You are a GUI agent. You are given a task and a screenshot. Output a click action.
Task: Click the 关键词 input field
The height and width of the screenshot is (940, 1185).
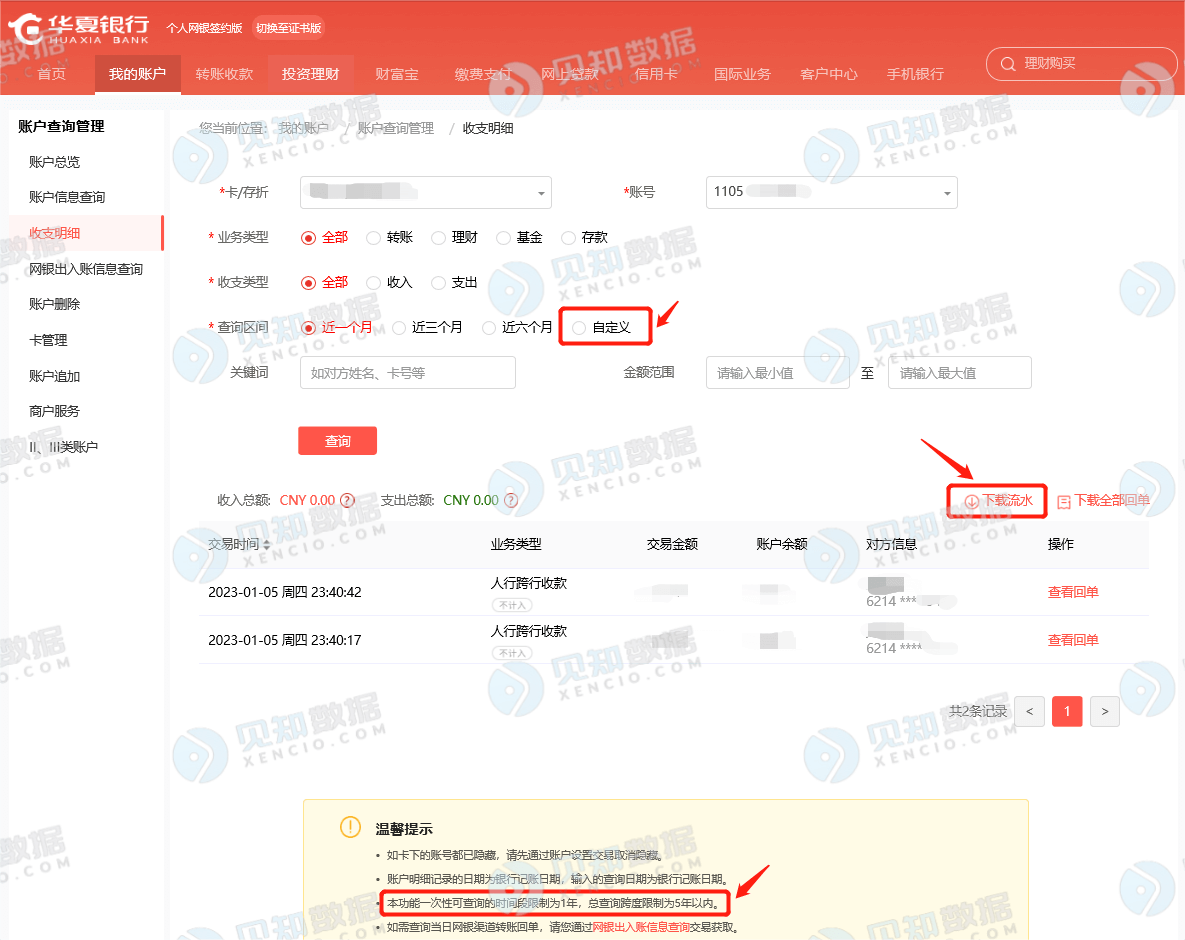click(x=407, y=373)
